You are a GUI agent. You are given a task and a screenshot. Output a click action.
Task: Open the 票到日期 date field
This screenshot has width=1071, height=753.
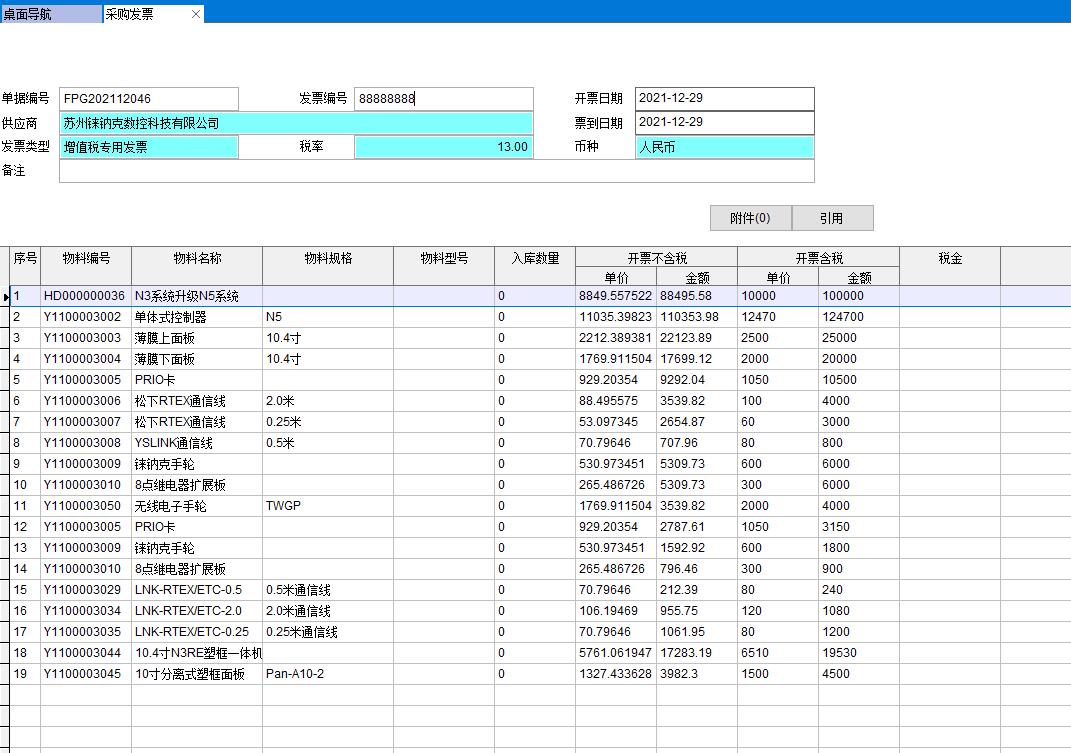(724, 123)
